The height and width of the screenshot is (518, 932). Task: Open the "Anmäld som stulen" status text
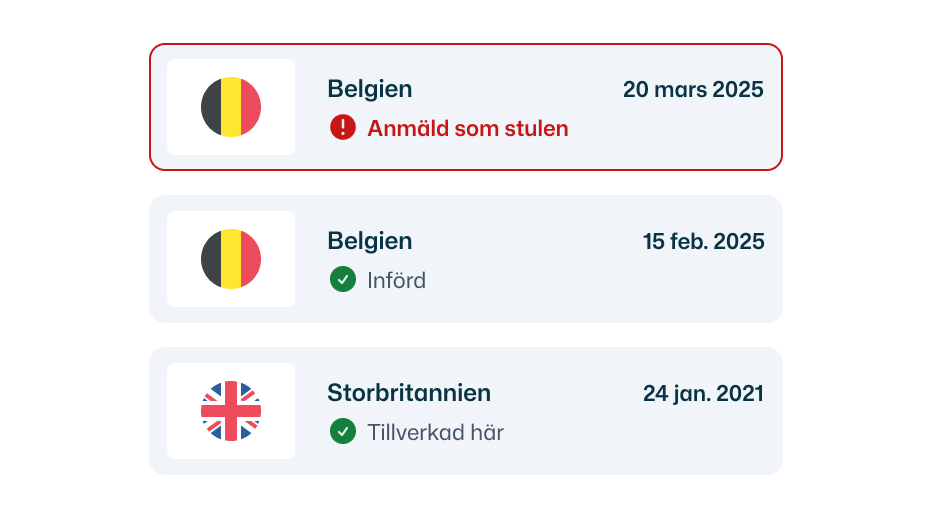(467, 128)
